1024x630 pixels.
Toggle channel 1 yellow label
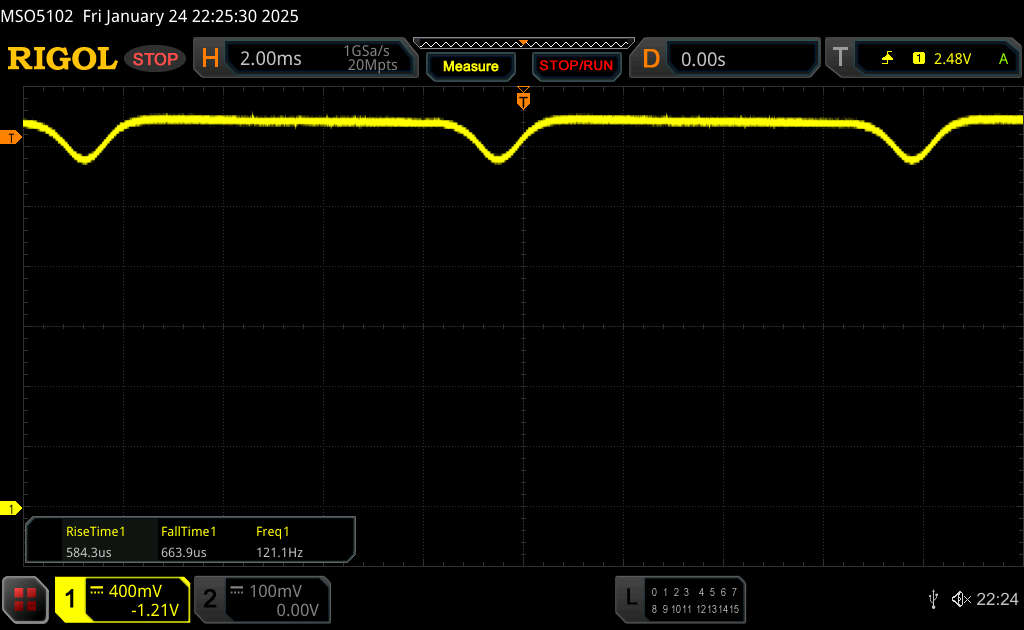coord(70,599)
